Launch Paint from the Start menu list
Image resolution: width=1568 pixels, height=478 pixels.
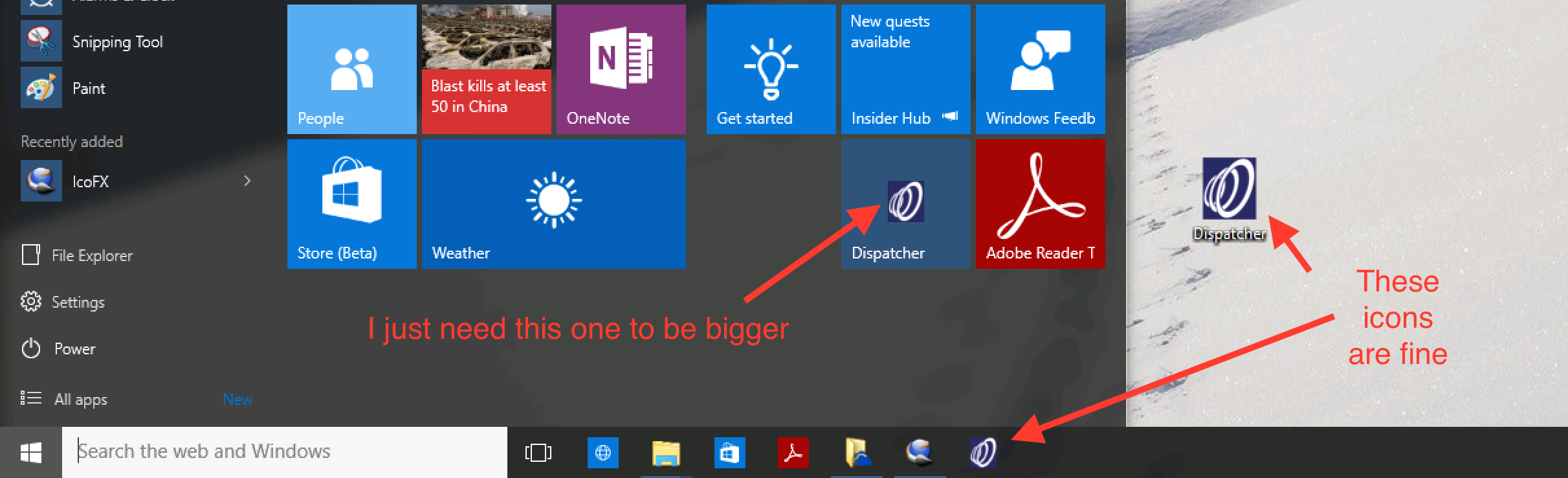[136, 88]
